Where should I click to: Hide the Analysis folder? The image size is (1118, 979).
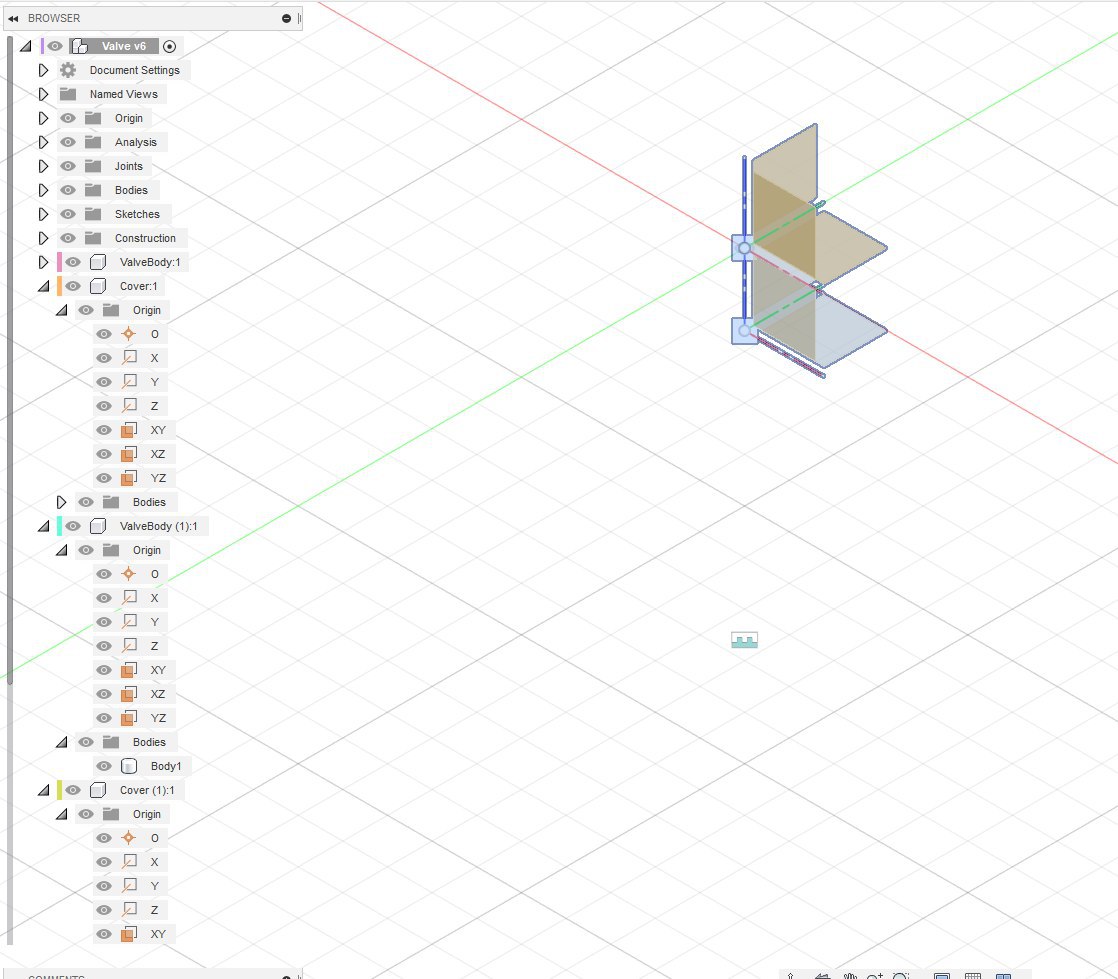[68, 142]
